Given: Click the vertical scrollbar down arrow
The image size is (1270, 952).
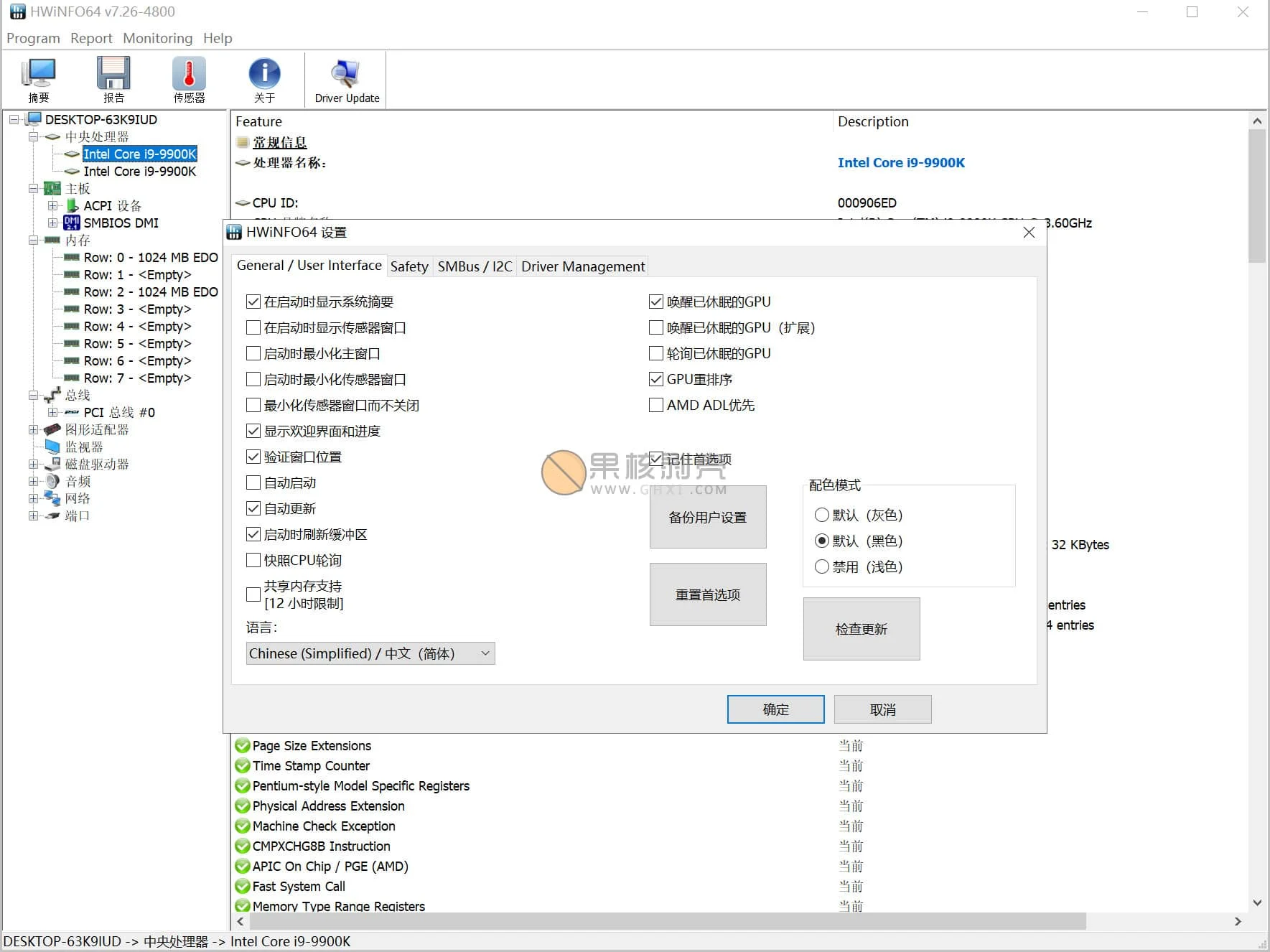Looking at the screenshot, I should click(1257, 902).
